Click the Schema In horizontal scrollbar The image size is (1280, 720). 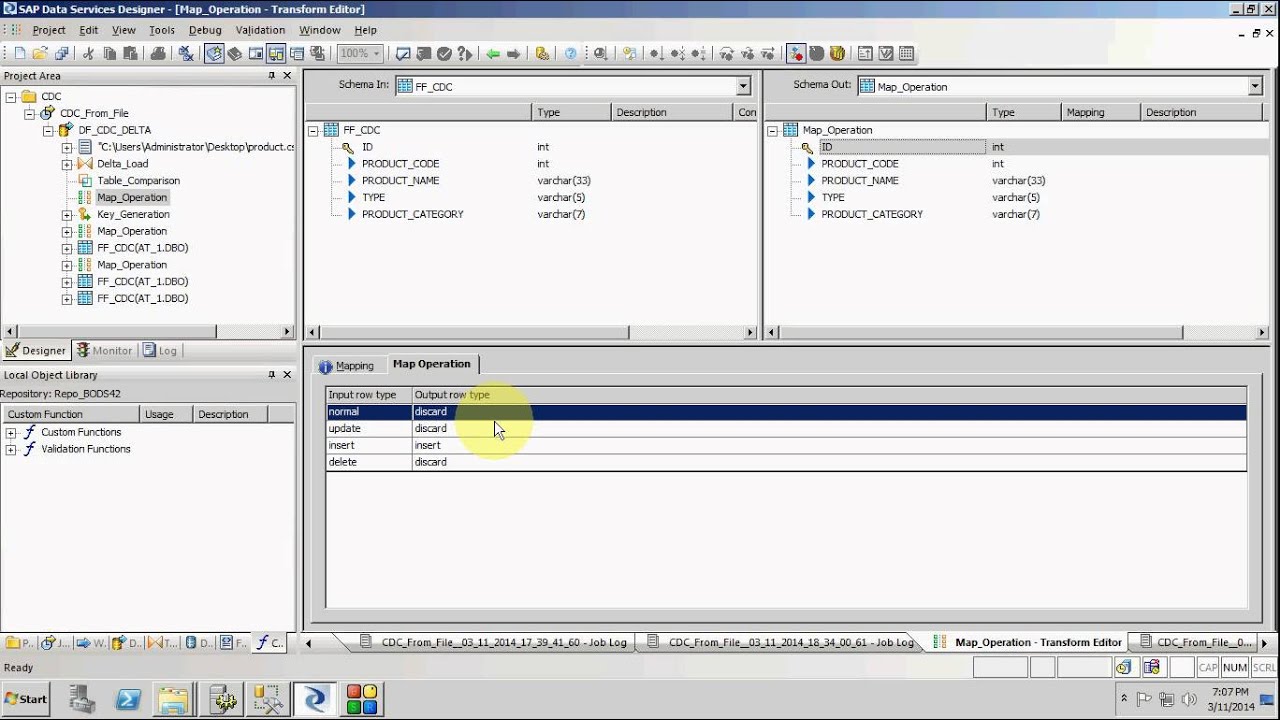point(530,333)
